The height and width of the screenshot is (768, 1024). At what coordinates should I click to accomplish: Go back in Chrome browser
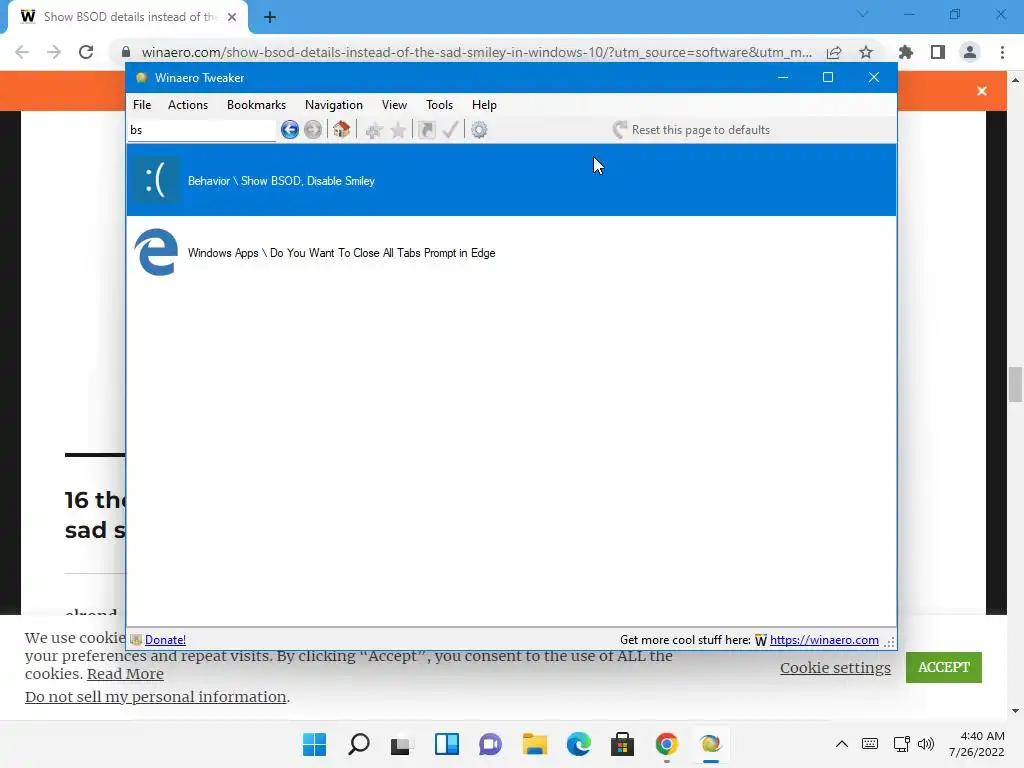pos(22,52)
